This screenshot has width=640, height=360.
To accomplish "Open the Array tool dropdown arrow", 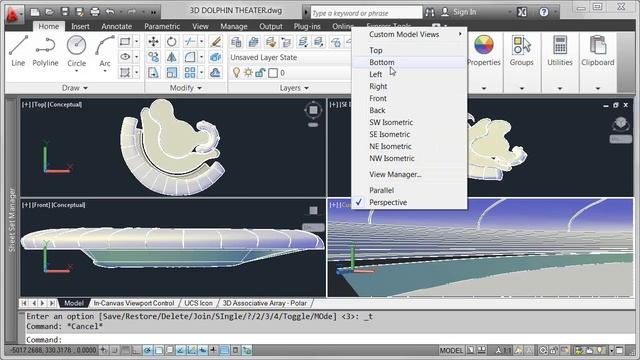I will [201, 73].
